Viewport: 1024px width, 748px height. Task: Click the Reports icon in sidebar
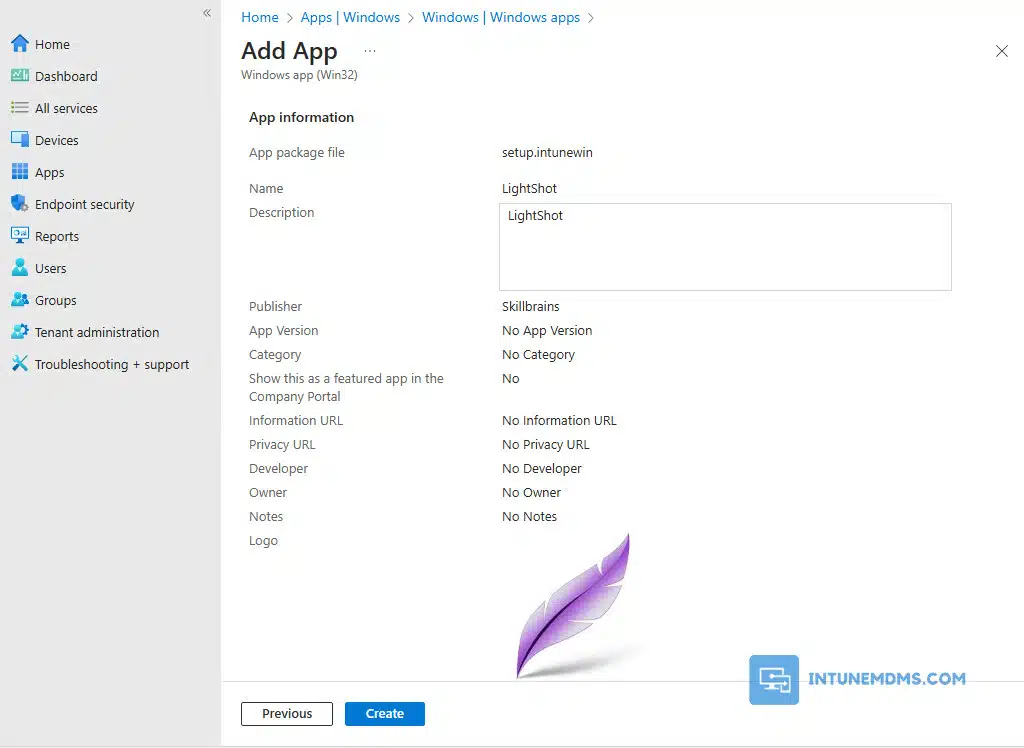[19, 236]
